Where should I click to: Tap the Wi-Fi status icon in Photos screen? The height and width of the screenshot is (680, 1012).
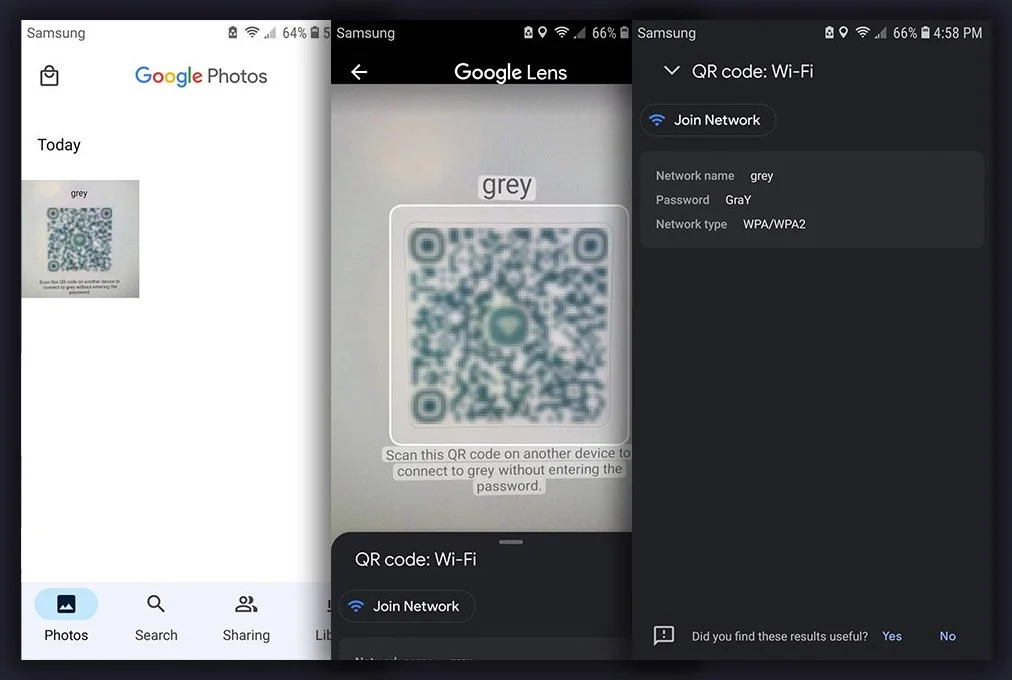(252, 32)
